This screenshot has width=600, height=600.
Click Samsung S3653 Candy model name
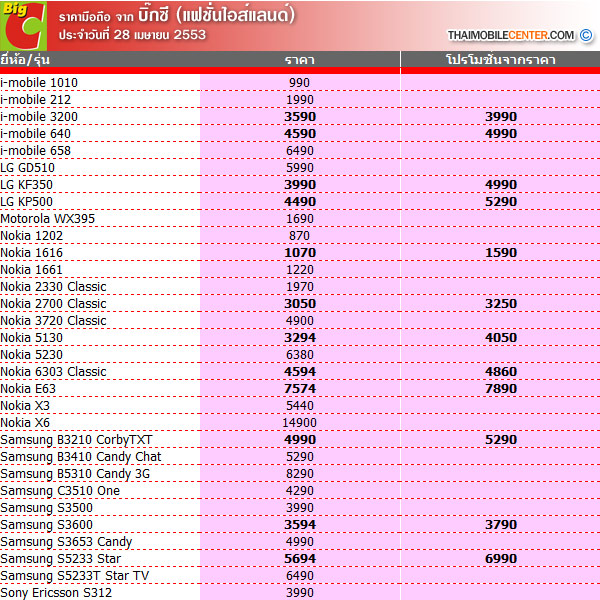[66, 542]
